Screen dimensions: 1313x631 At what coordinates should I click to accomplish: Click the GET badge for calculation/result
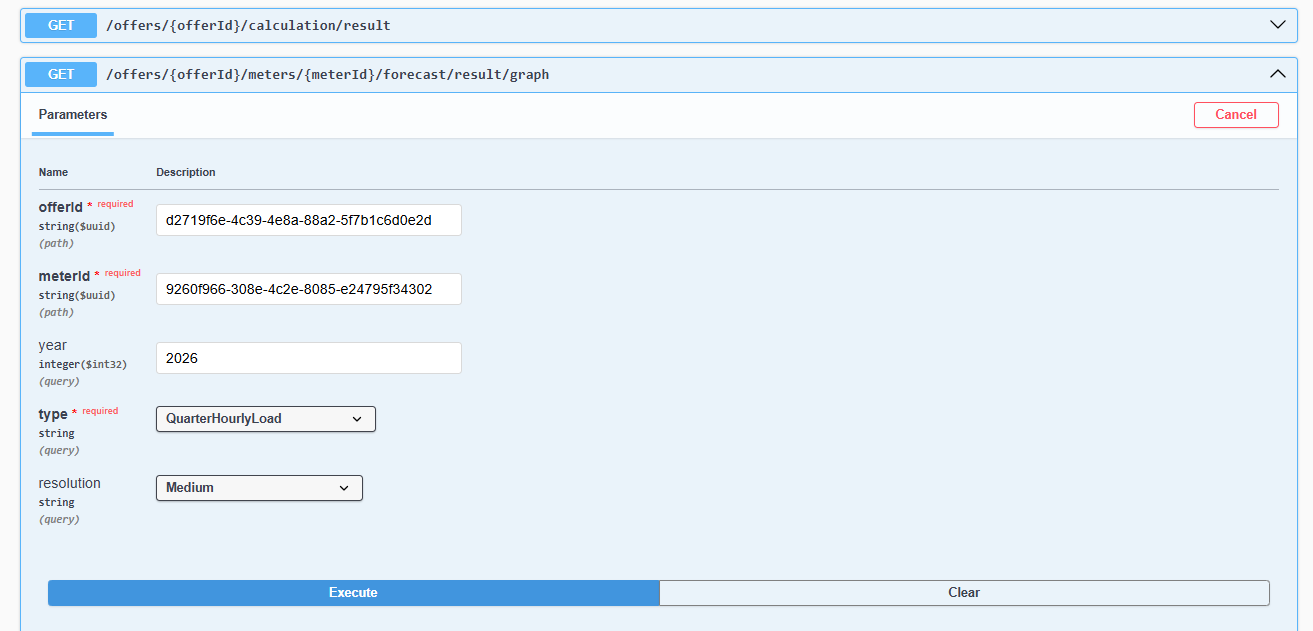coord(61,25)
